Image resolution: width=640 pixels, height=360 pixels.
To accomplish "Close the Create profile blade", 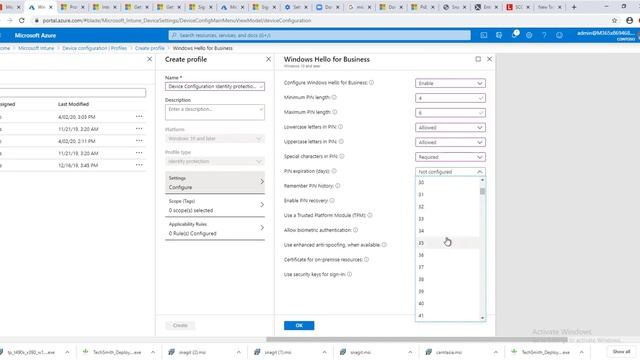I will tap(269, 59).
